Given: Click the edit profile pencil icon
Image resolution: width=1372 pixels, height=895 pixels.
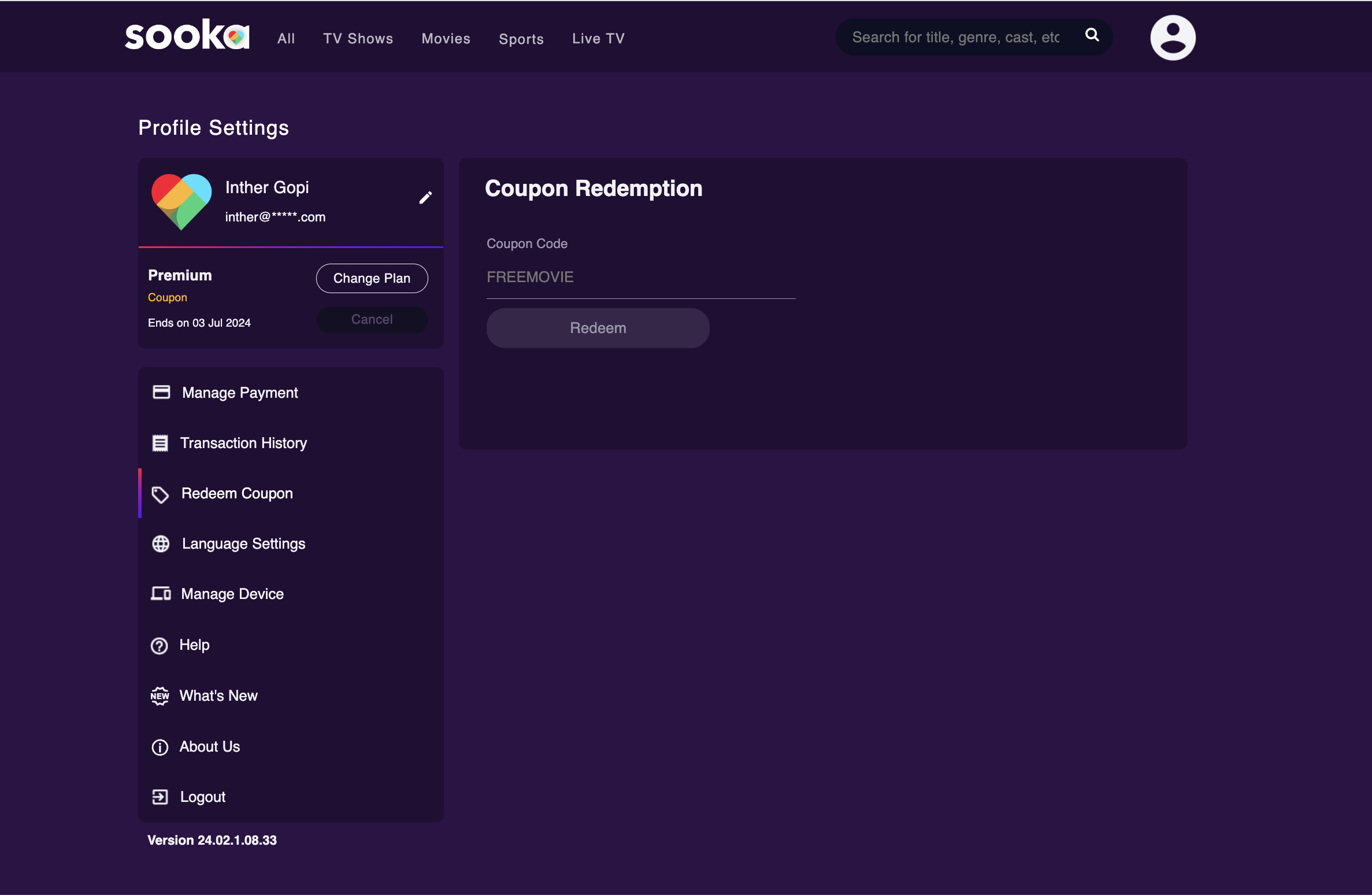Looking at the screenshot, I should 425,197.
